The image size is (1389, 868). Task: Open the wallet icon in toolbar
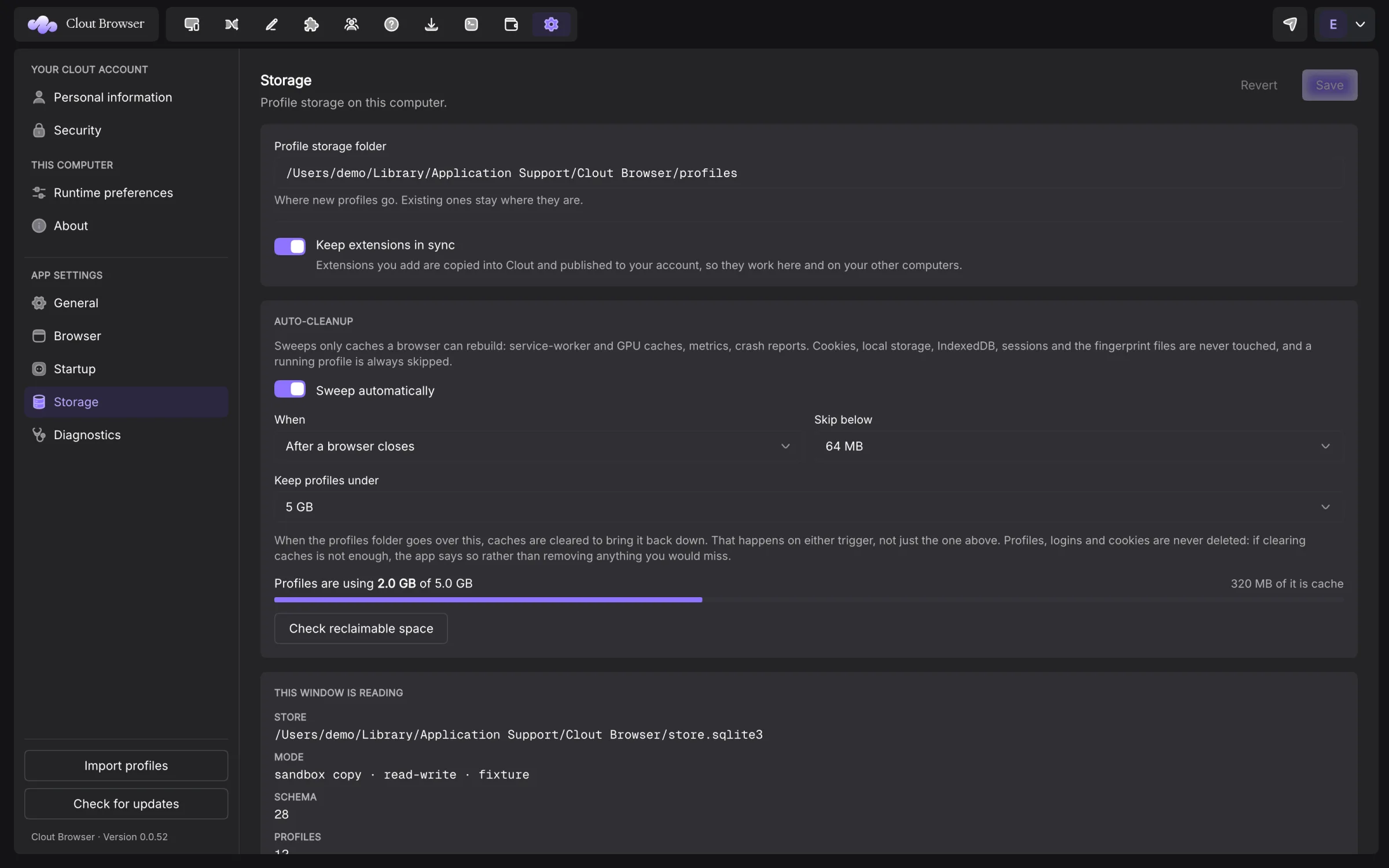coord(511,24)
